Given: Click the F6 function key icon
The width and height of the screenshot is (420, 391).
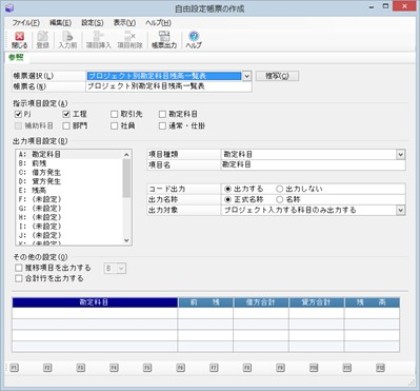Looking at the screenshot, I should pos(180,367).
